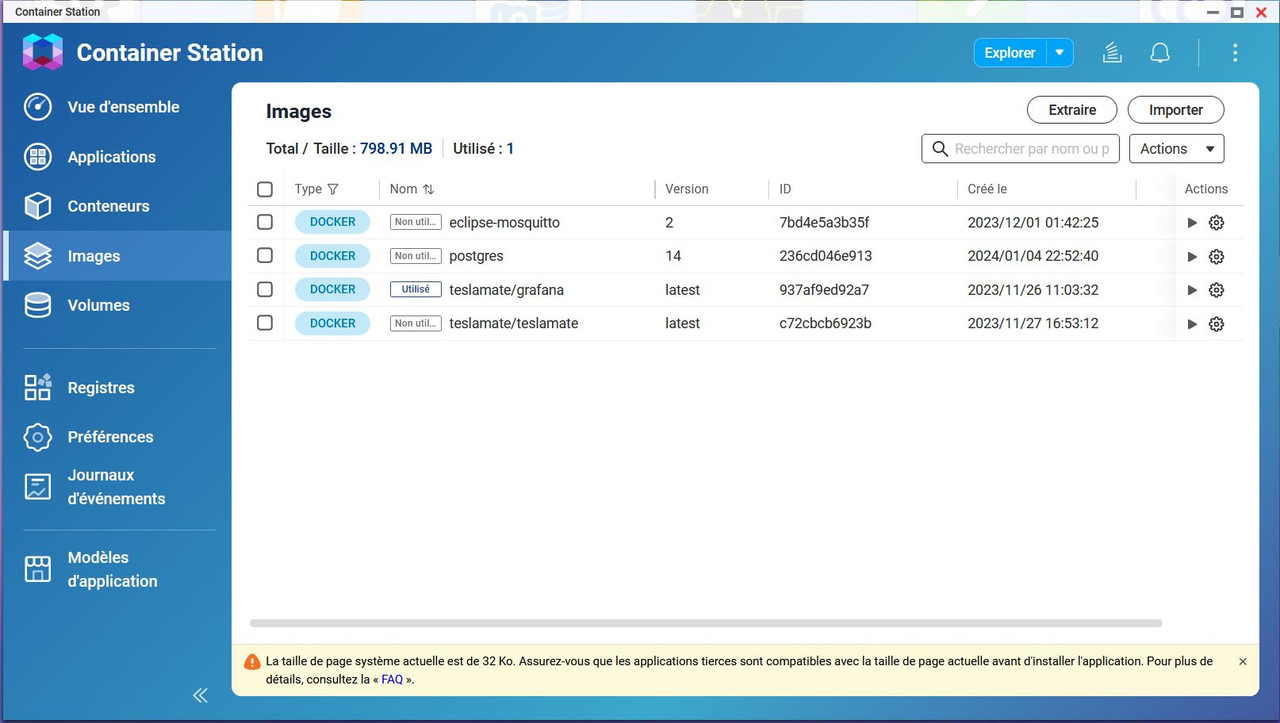The image size is (1280, 723).
Task: Click the date 2024/01/04 22:52:40
Action: tap(1033, 256)
